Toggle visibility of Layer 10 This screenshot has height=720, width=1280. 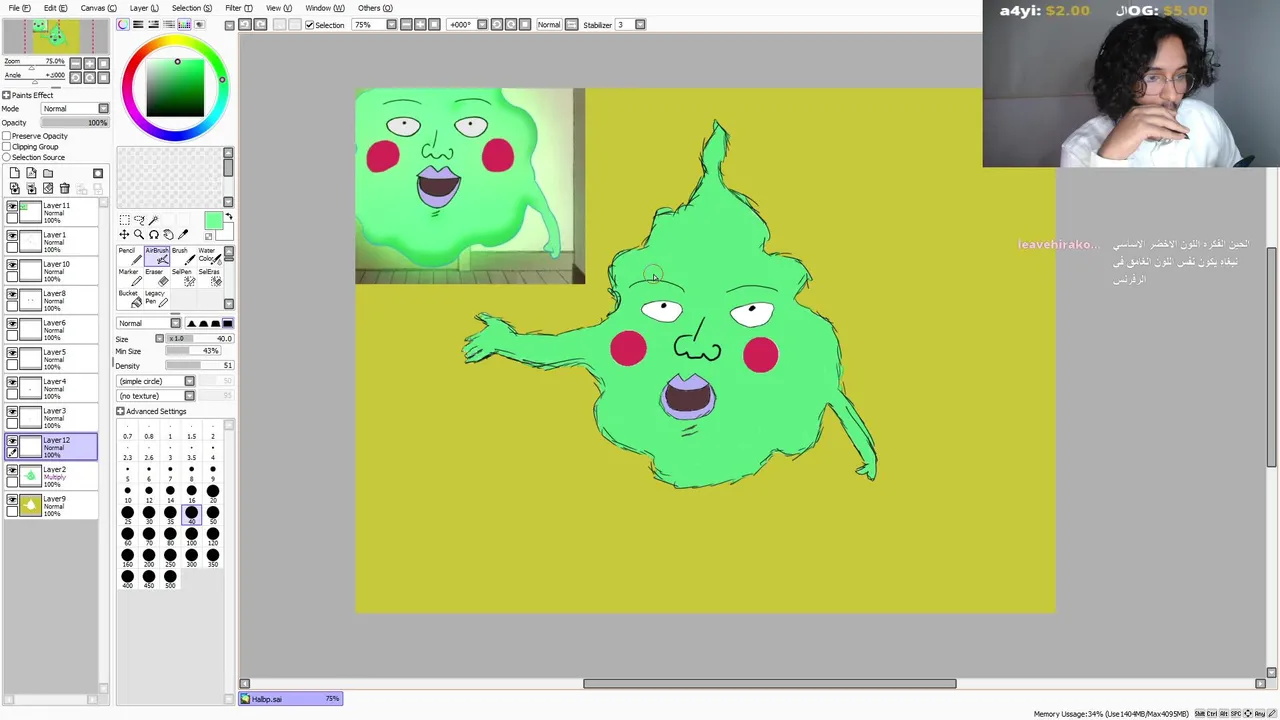tap(12, 265)
